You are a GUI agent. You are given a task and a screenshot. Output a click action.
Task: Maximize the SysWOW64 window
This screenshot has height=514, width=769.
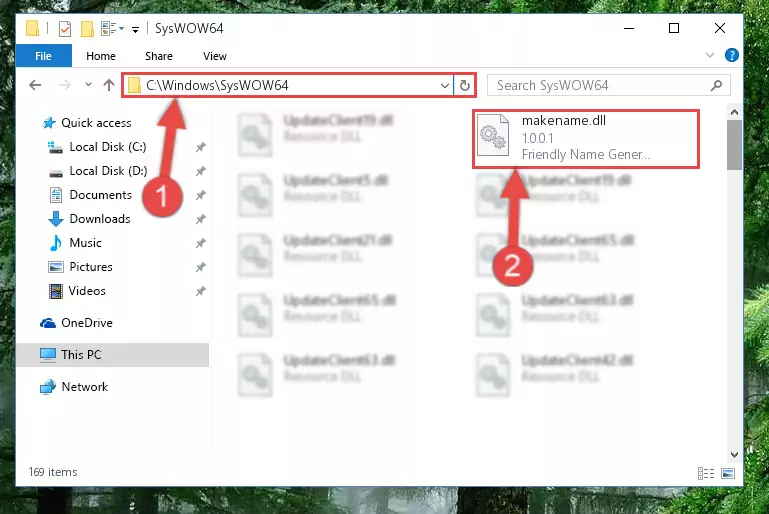(x=674, y=28)
